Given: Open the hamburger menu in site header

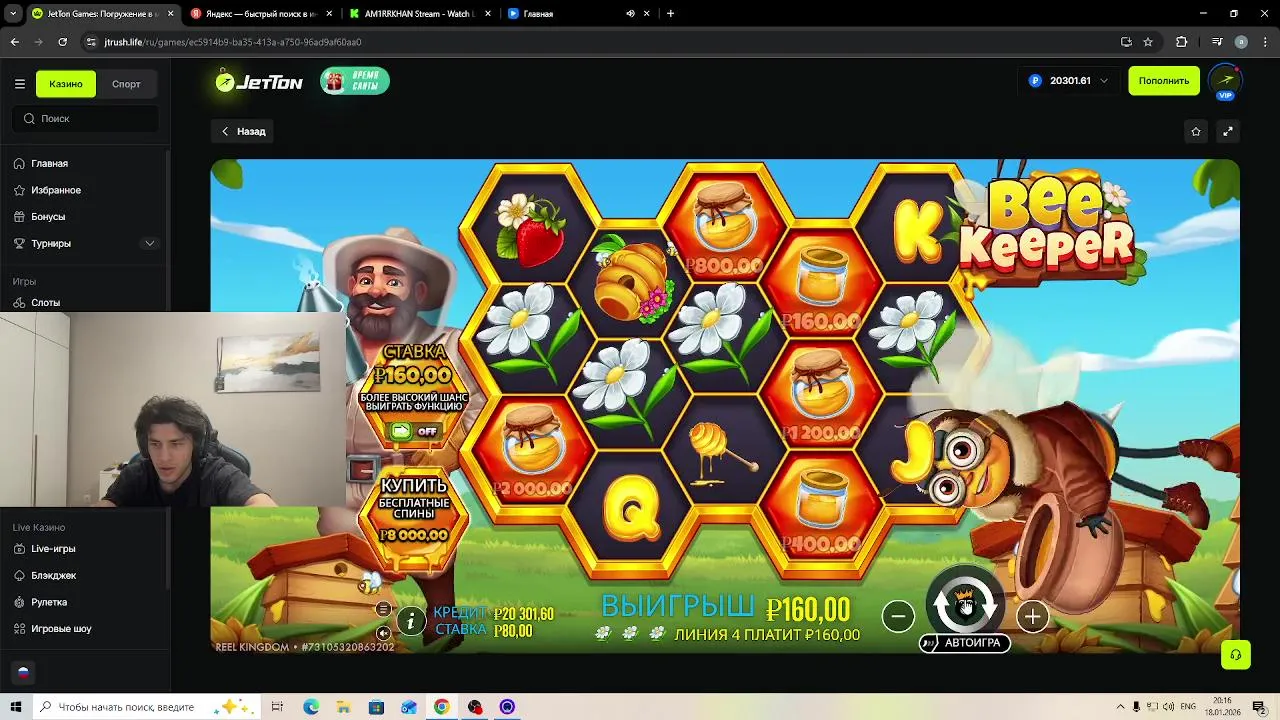Looking at the screenshot, I should (x=19, y=84).
